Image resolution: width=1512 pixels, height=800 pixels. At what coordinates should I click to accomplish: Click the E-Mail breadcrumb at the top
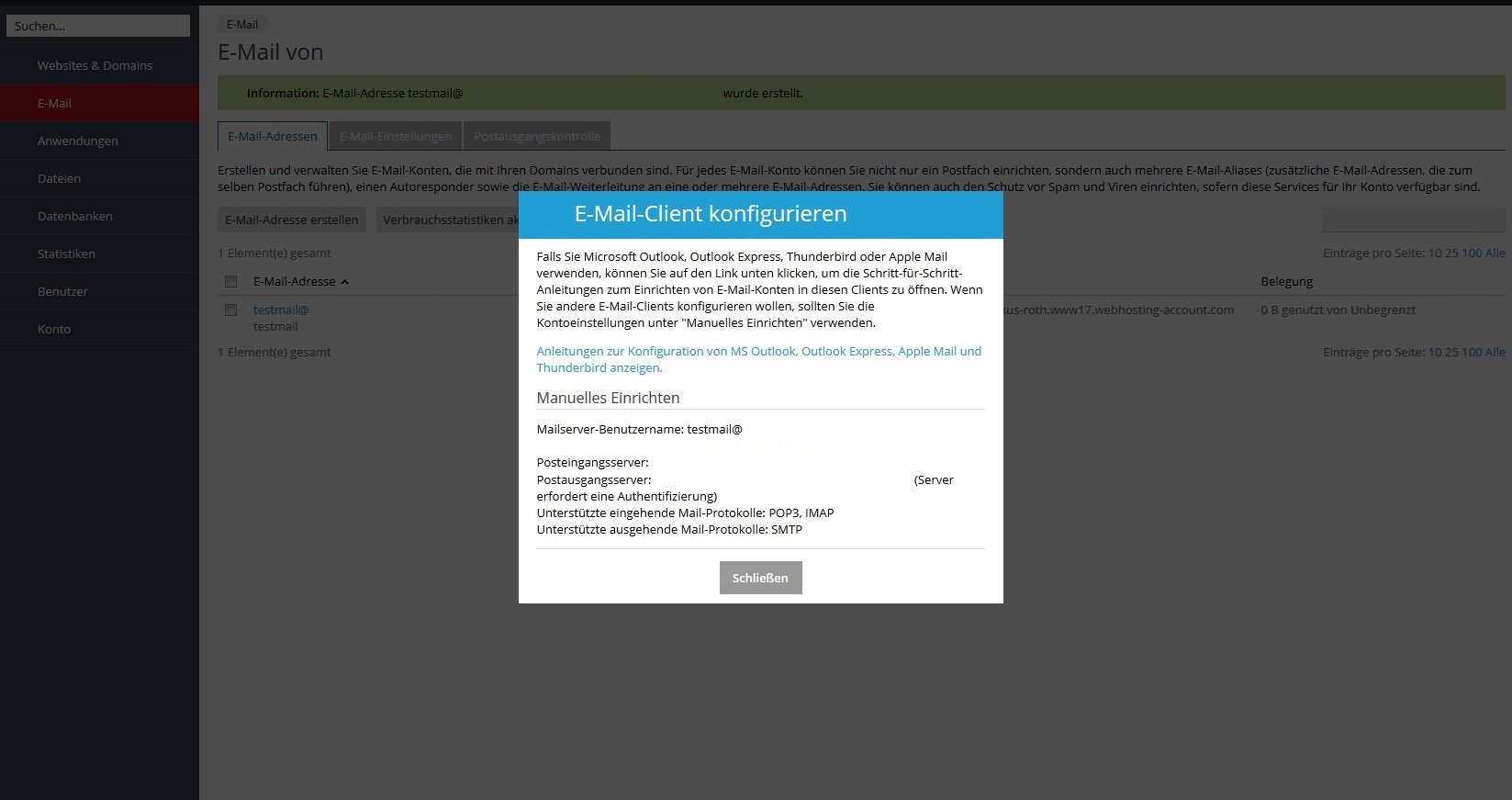click(x=242, y=25)
